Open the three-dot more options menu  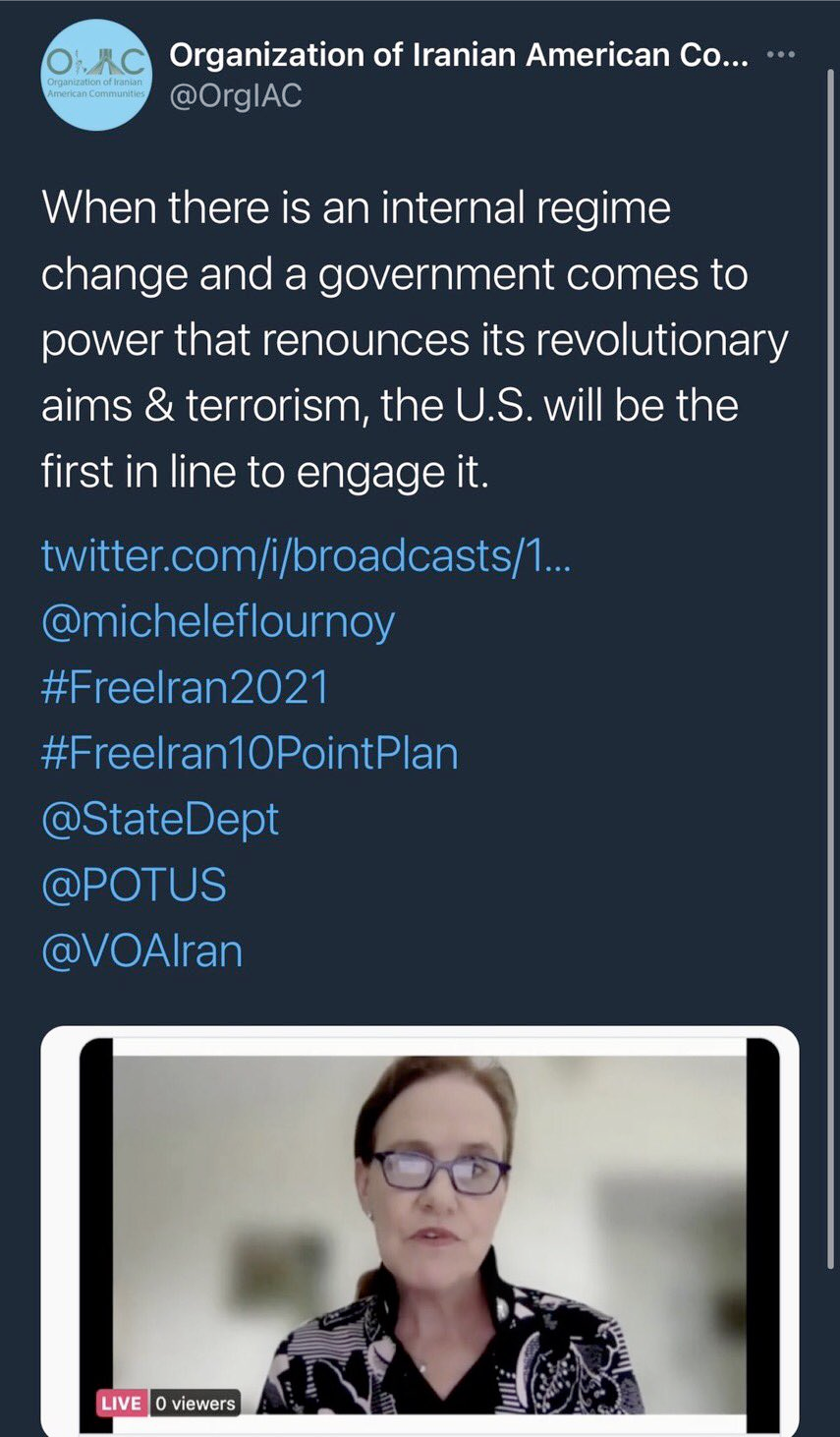(x=780, y=55)
